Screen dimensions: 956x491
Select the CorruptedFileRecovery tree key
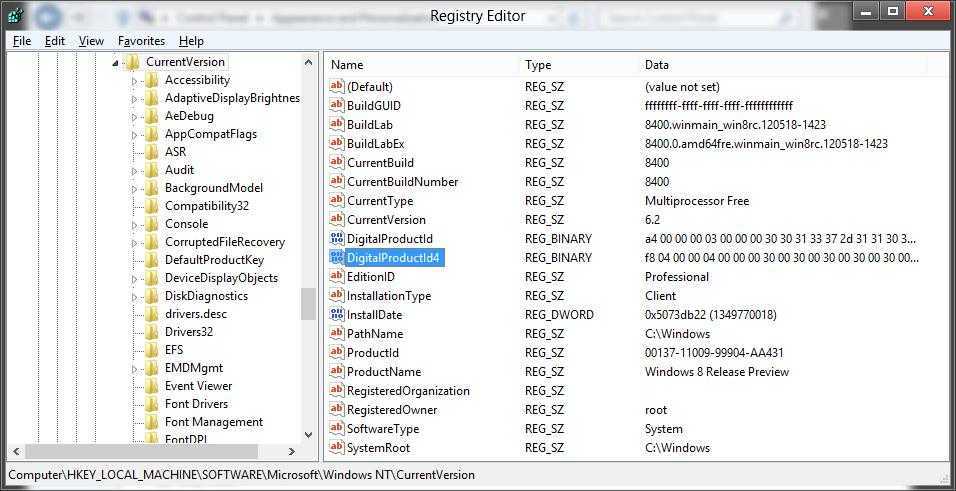(225, 242)
